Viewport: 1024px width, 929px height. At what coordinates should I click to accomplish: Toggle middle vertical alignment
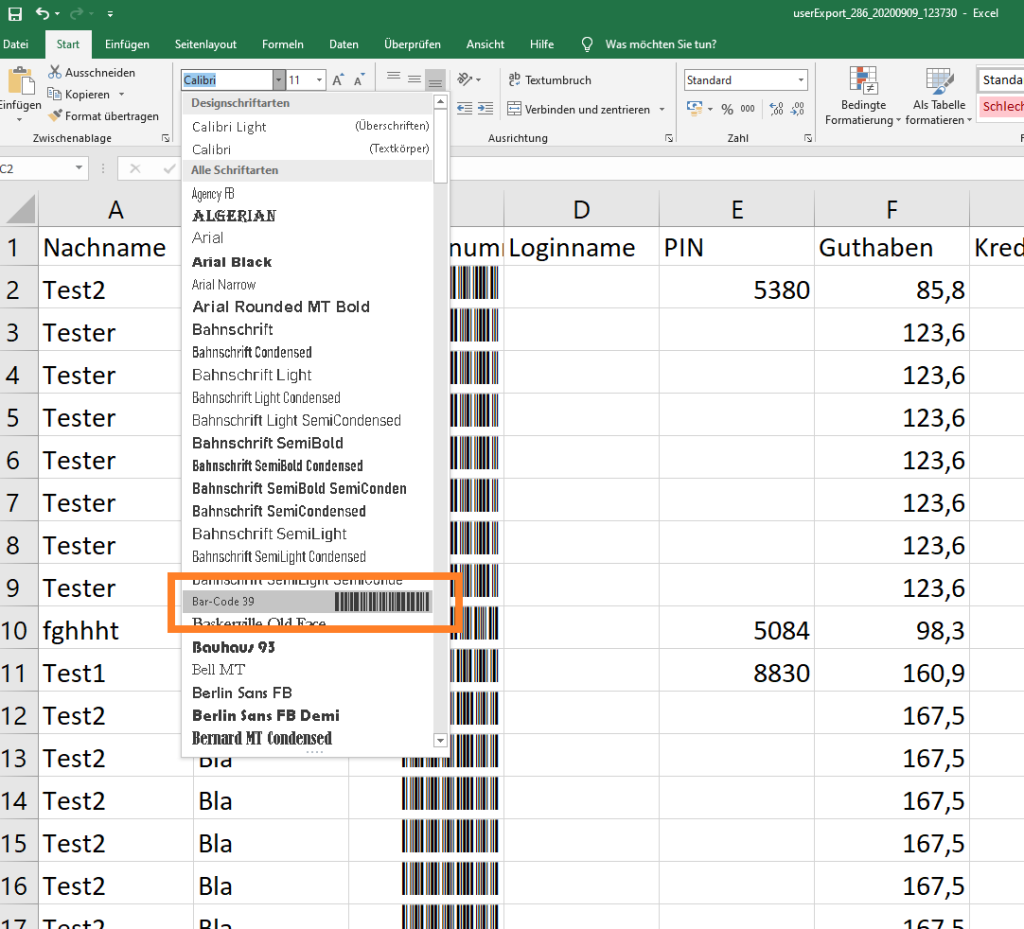pyautogui.click(x=414, y=79)
